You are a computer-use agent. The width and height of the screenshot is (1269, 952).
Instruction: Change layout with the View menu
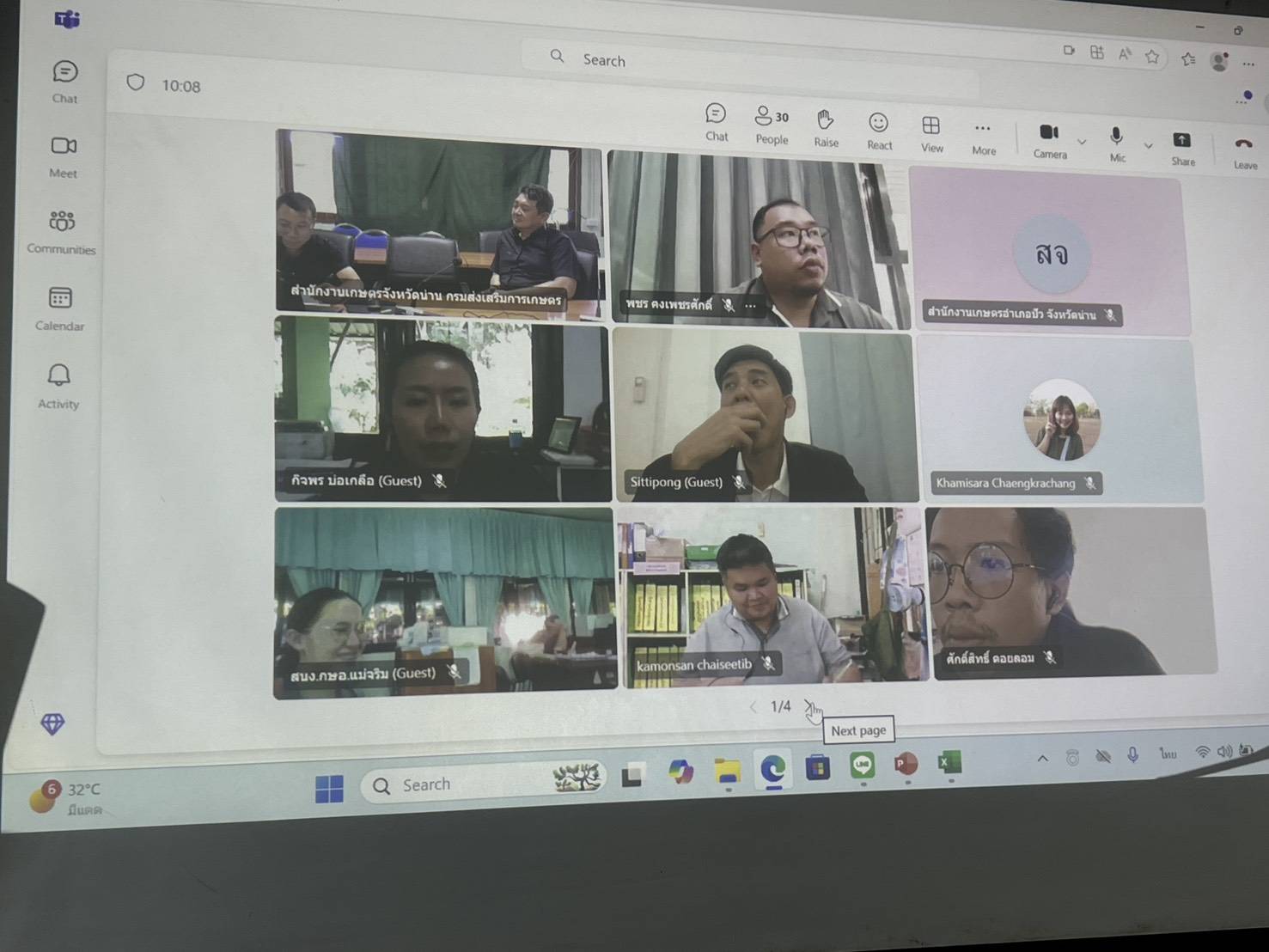point(931,133)
